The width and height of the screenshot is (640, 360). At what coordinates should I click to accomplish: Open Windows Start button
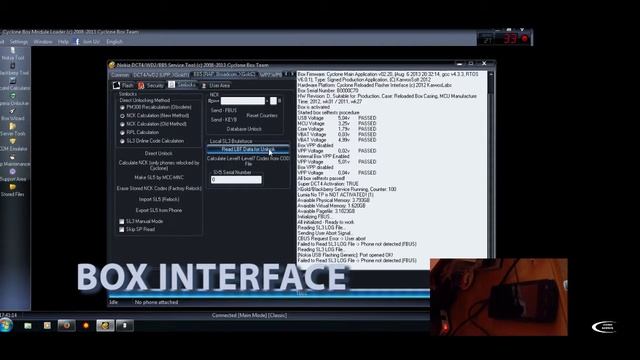pos(6,325)
